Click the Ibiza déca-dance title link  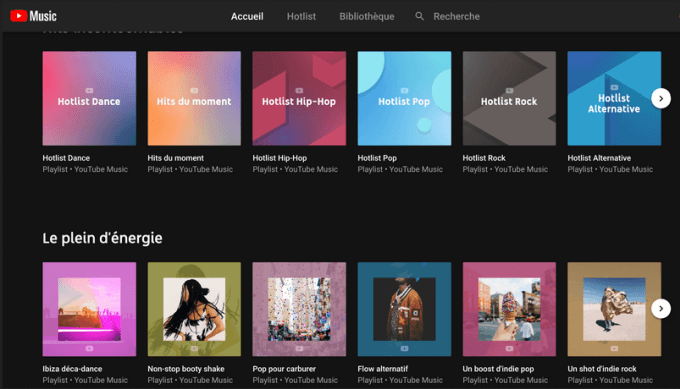click(x=72, y=369)
